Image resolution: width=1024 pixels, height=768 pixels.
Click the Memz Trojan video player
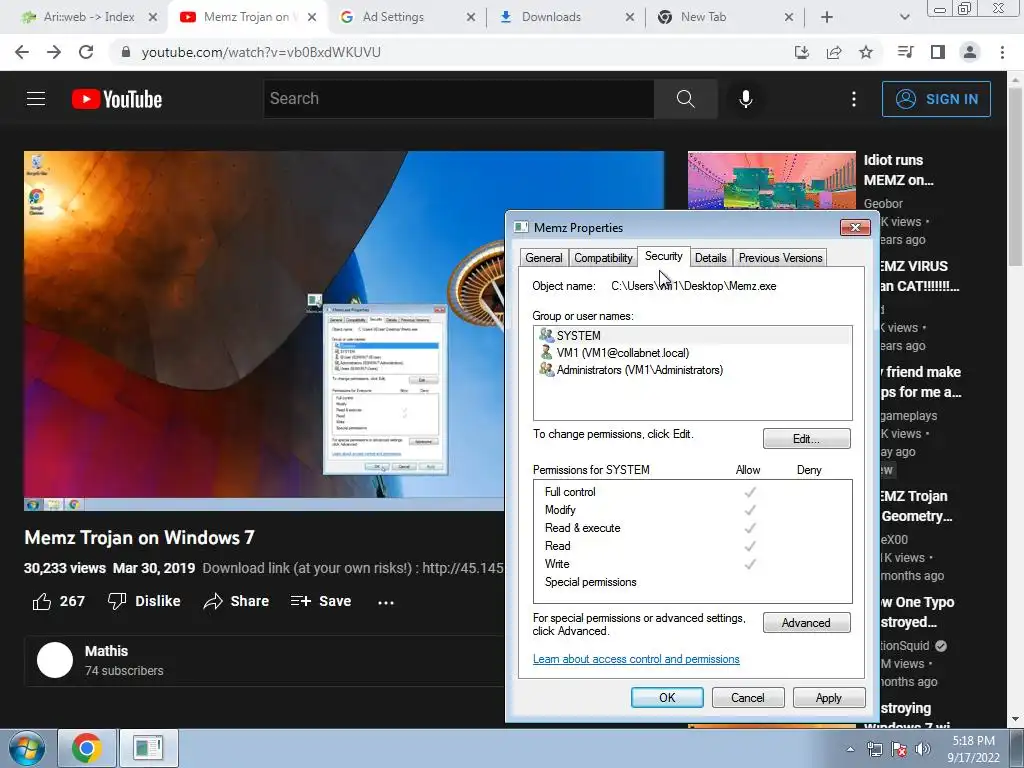264,330
